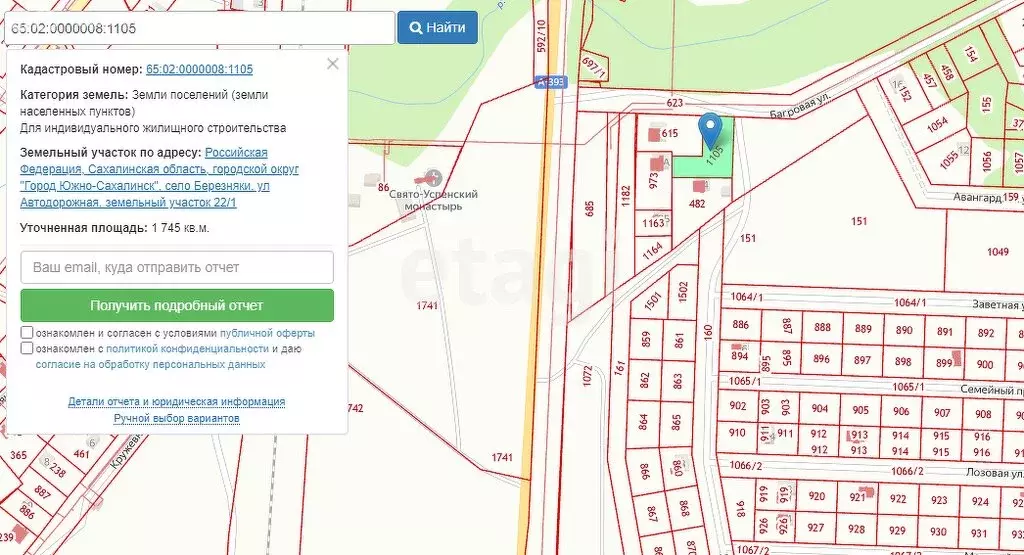The height and width of the screenshot is (555, 1024).
Task: Click the A-393 highway shield marker
Action: point(550,83)
